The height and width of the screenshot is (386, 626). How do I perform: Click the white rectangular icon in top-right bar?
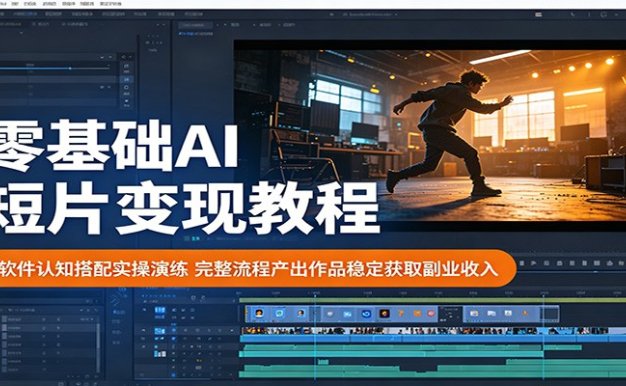point(539,14)
